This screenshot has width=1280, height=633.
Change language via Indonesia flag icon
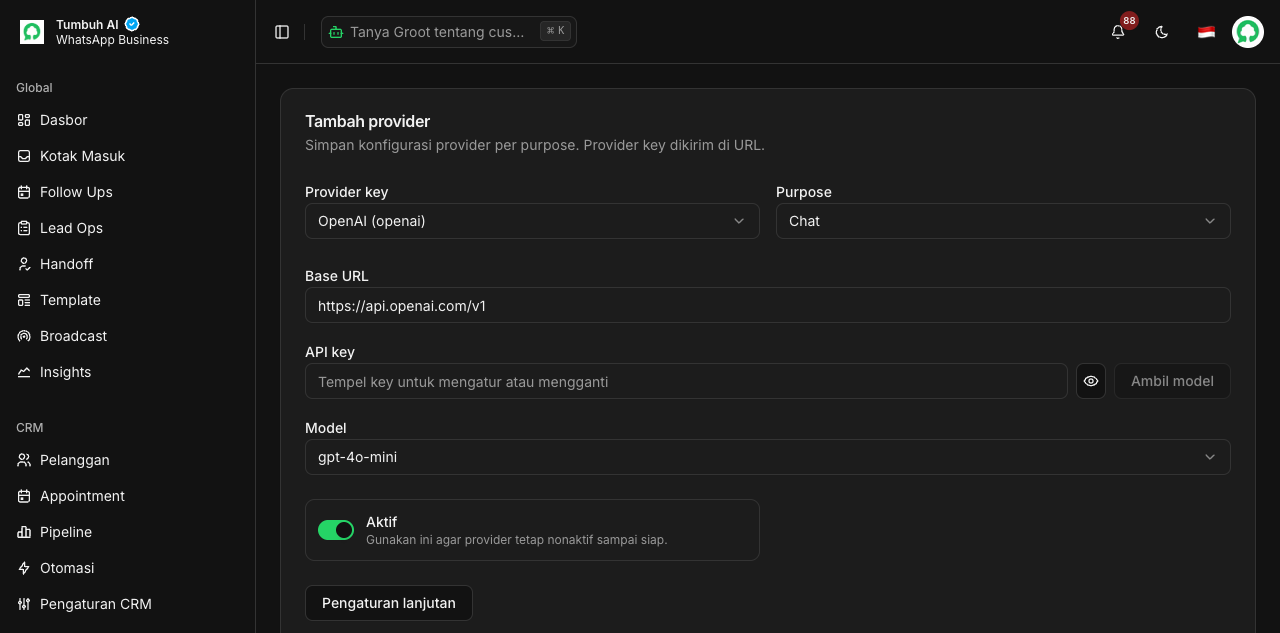click(1206, 32)
